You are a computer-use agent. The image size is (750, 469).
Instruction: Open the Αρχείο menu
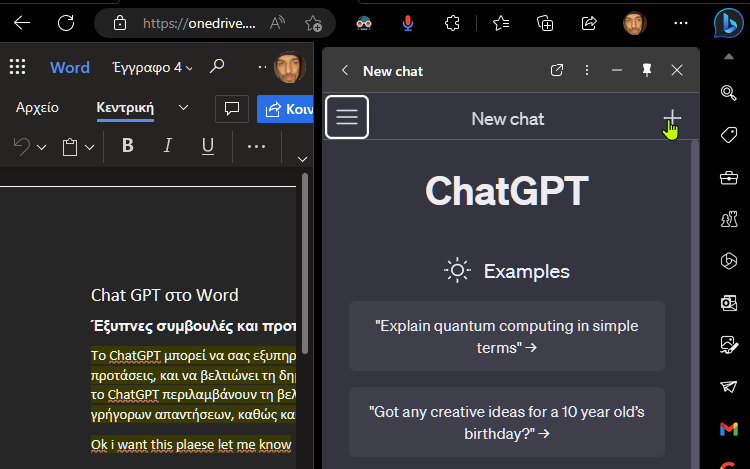point(37,108)
